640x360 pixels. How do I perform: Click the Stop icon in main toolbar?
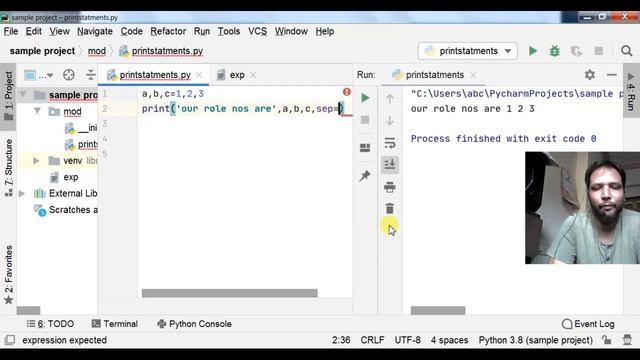point(598,51)
